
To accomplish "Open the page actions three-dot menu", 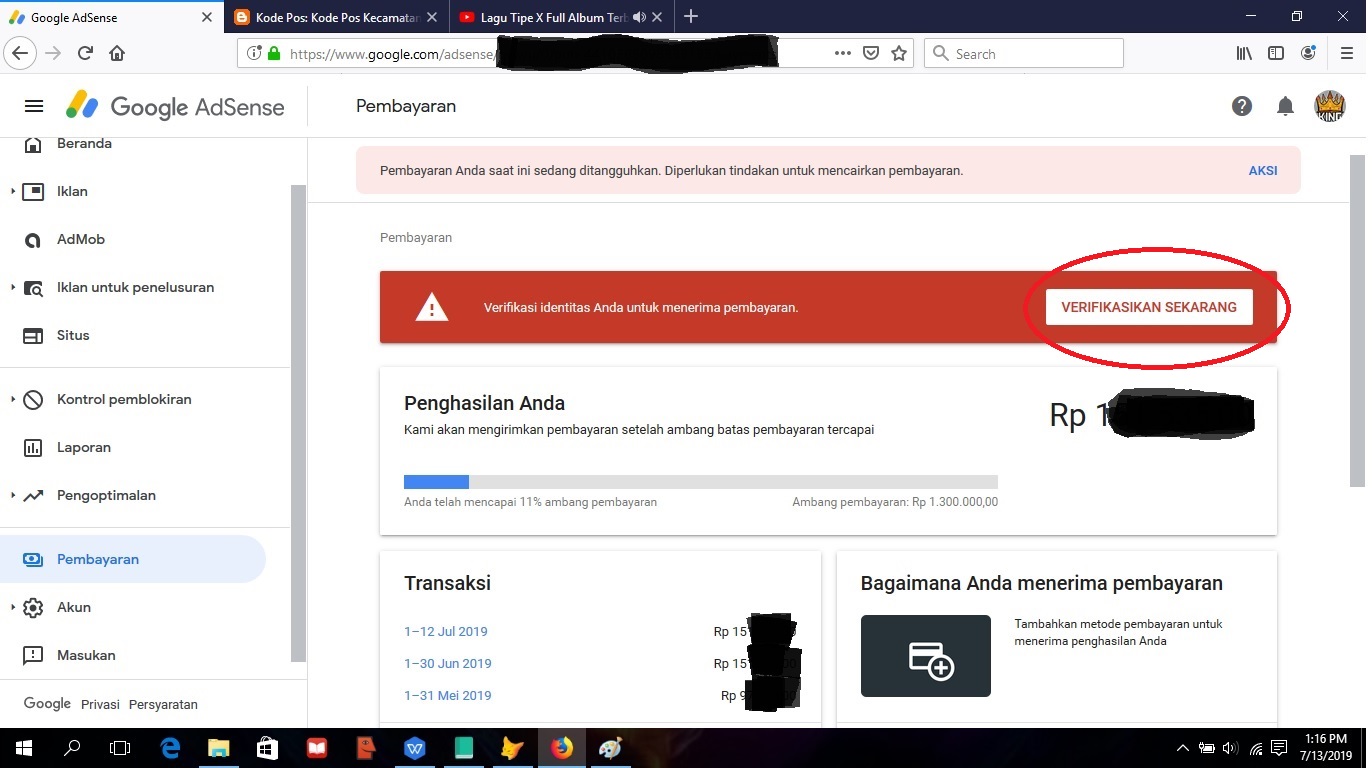I will [843, 54].
